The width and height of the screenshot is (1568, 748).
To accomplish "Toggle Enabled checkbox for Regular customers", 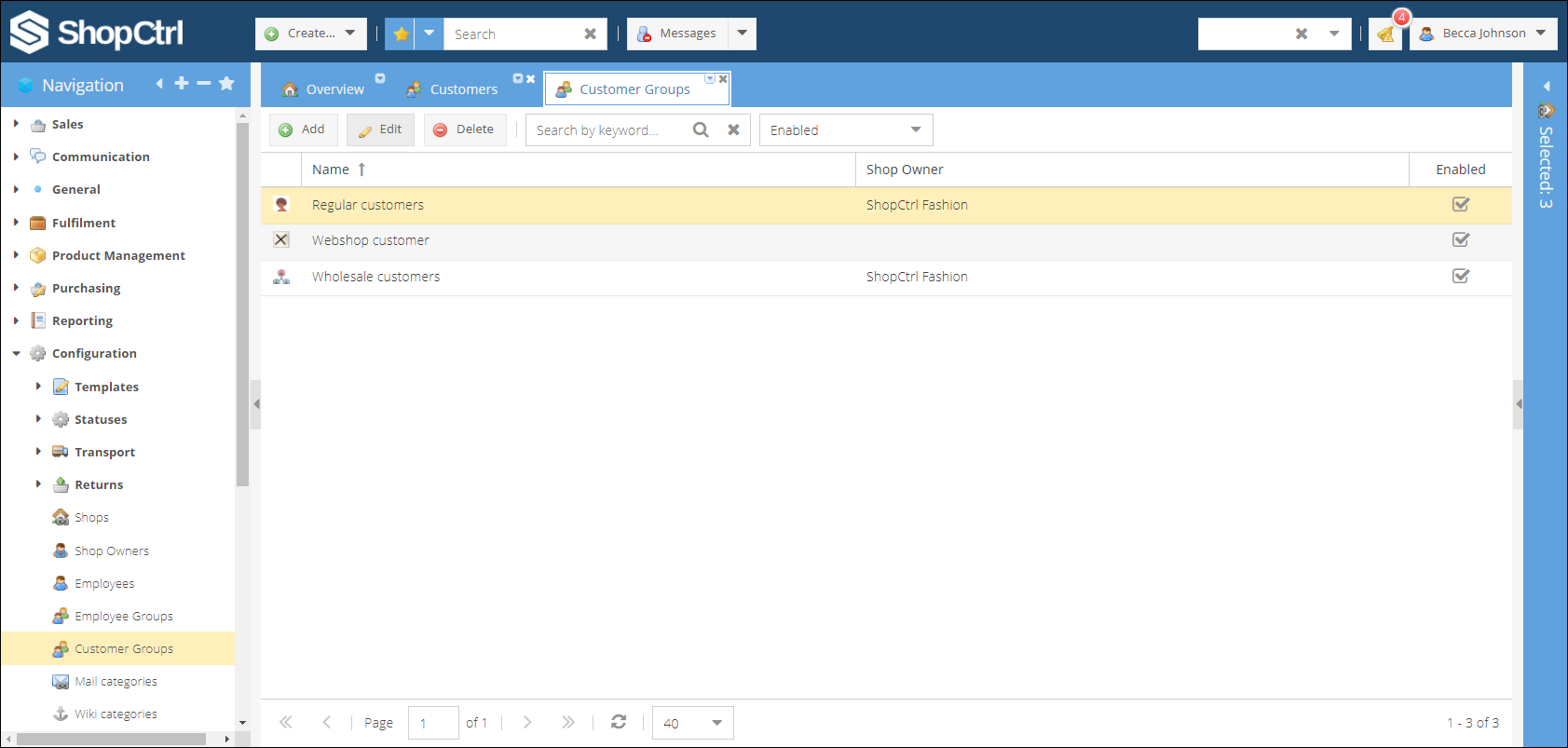I will pos(1461,205).
